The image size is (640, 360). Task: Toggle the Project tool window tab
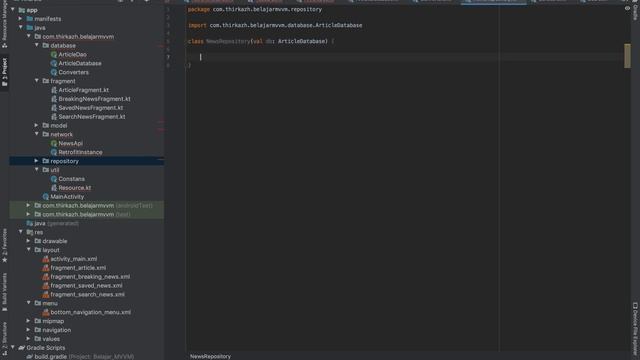[4, 72]
